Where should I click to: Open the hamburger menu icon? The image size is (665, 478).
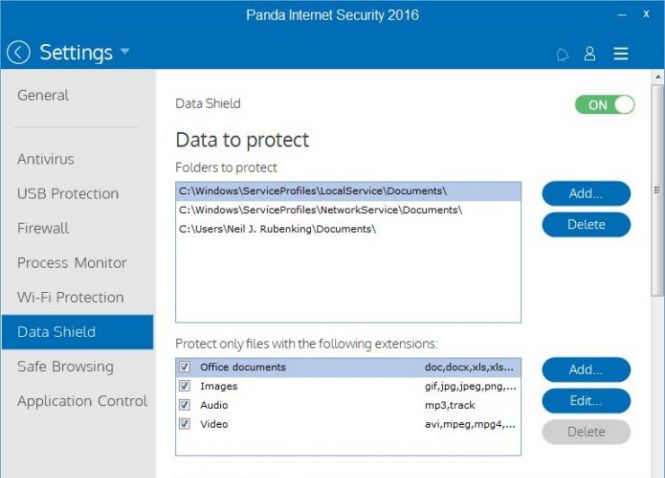pyautogui.click(x=621, y=54)
